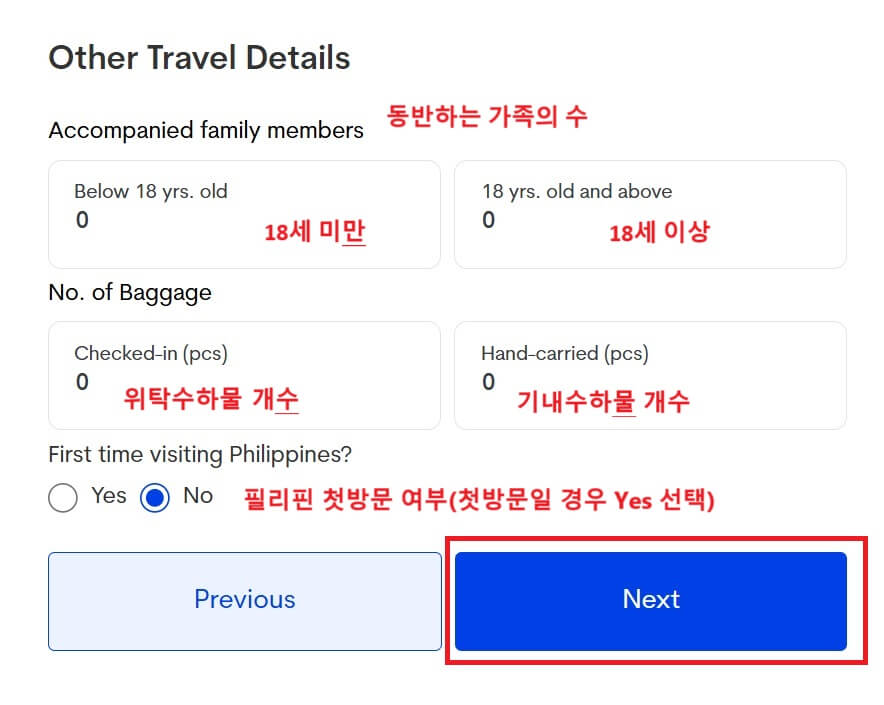This screenshot has height=705, width=884.
Task: Click the 'Below 18 yrs. old' input field
Action: point(244,214)
